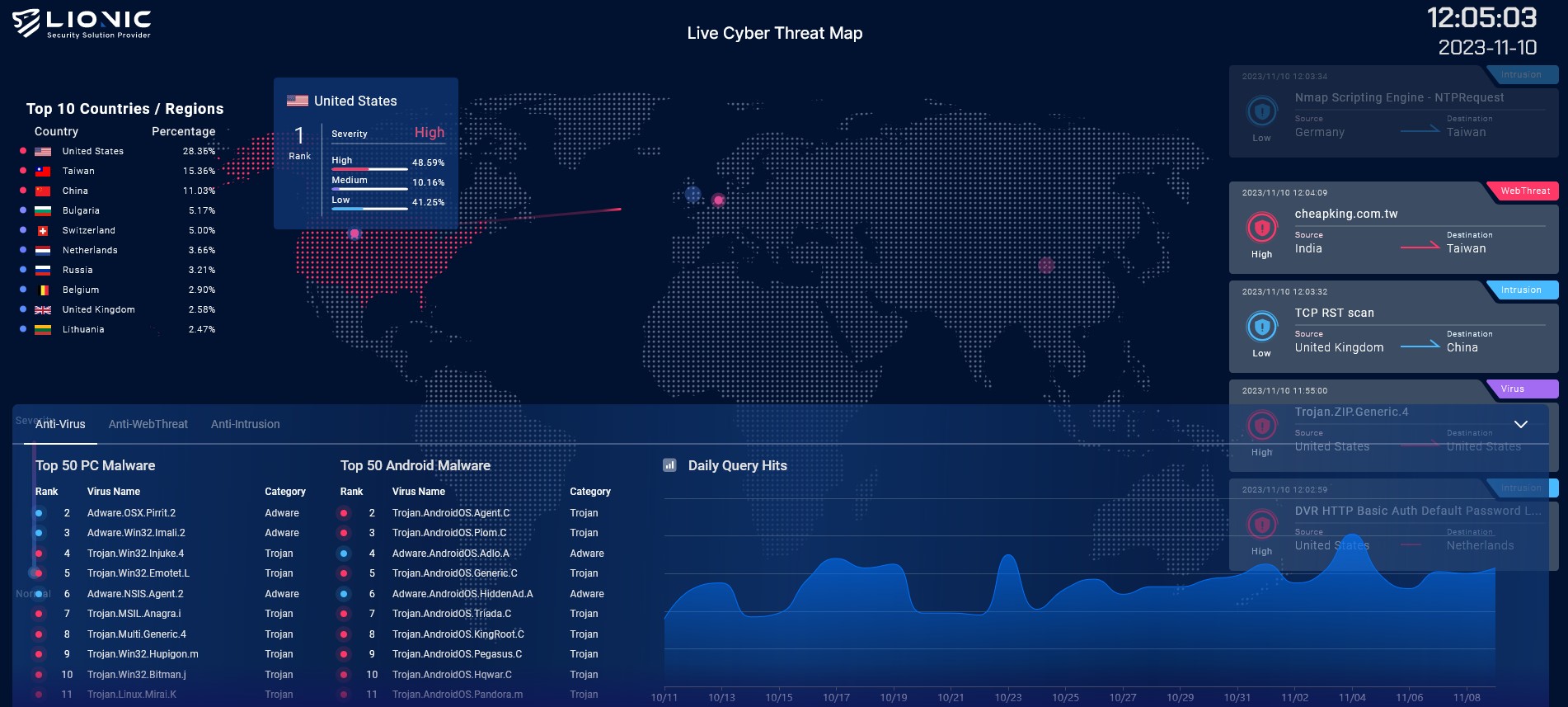1568x707 pixels.
Task: Click the purple Virus tag
Action: (1513, 389)
